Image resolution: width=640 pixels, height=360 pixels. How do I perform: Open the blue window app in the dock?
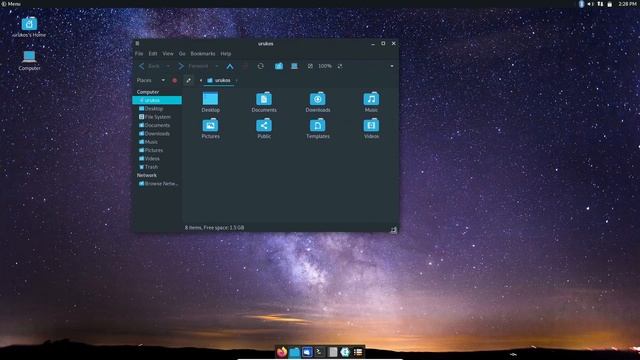(x=307, y=352)
